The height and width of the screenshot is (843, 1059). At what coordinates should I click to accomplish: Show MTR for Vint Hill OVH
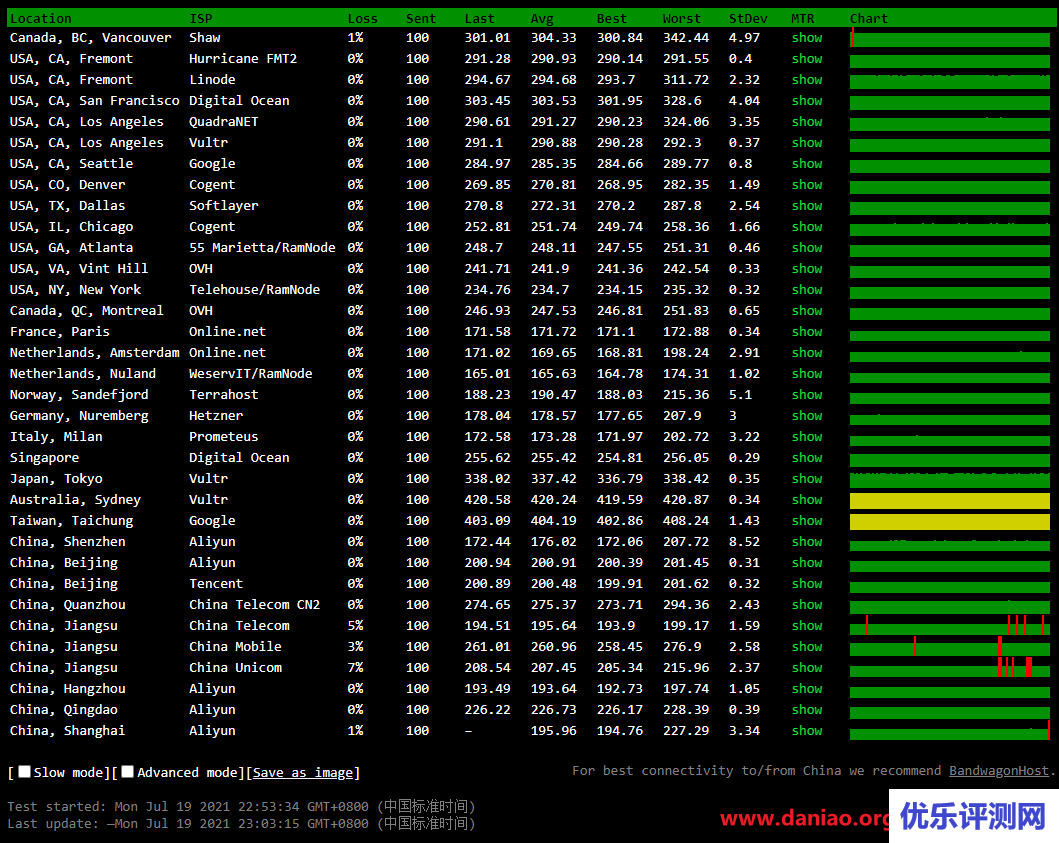807,268
